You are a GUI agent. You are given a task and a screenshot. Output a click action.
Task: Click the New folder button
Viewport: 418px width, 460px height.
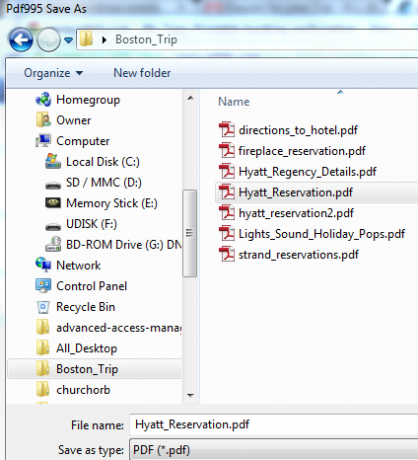point(142,73)
